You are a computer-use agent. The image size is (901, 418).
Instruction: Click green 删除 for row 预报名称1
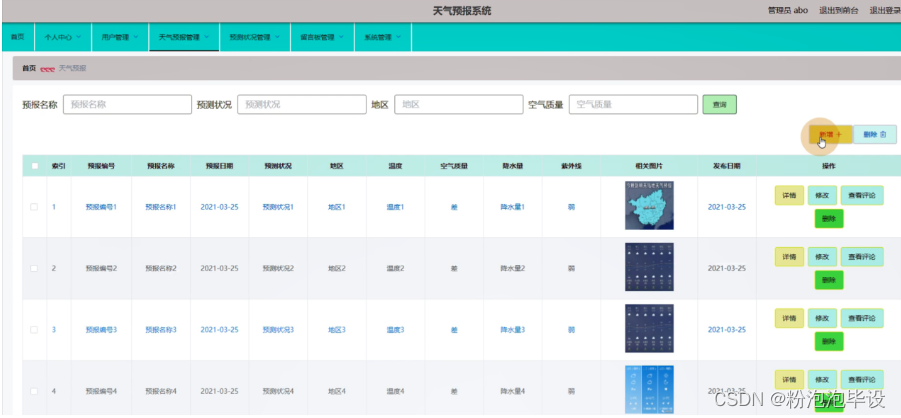(829, 218)
